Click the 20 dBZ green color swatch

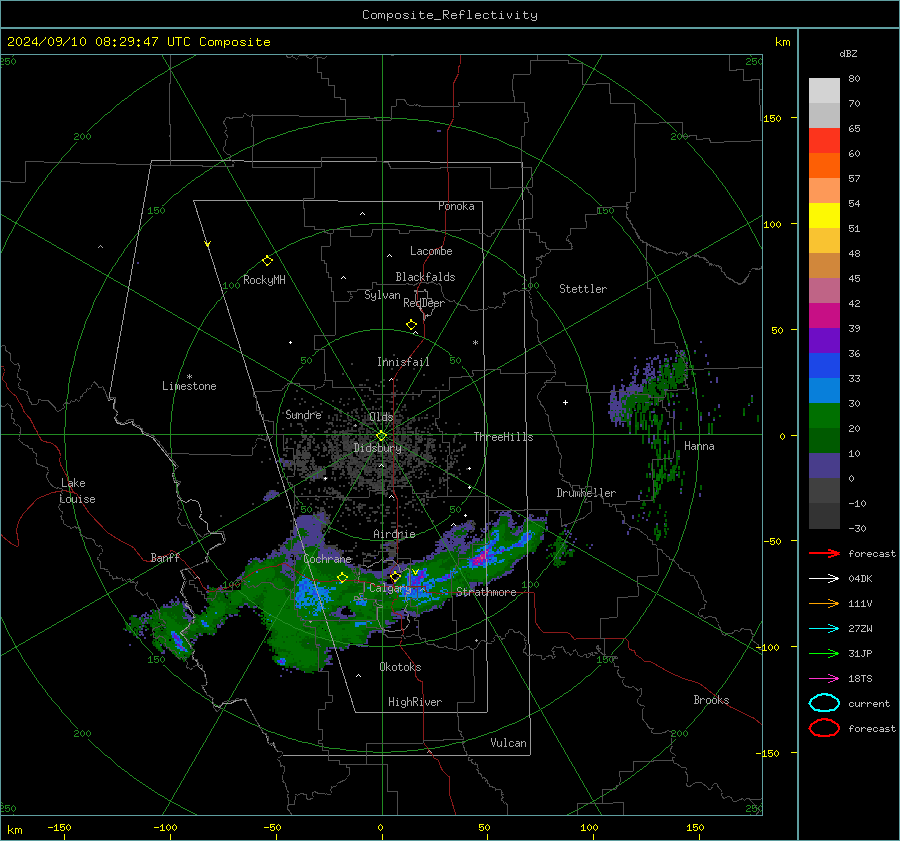[x=824, y=415]
